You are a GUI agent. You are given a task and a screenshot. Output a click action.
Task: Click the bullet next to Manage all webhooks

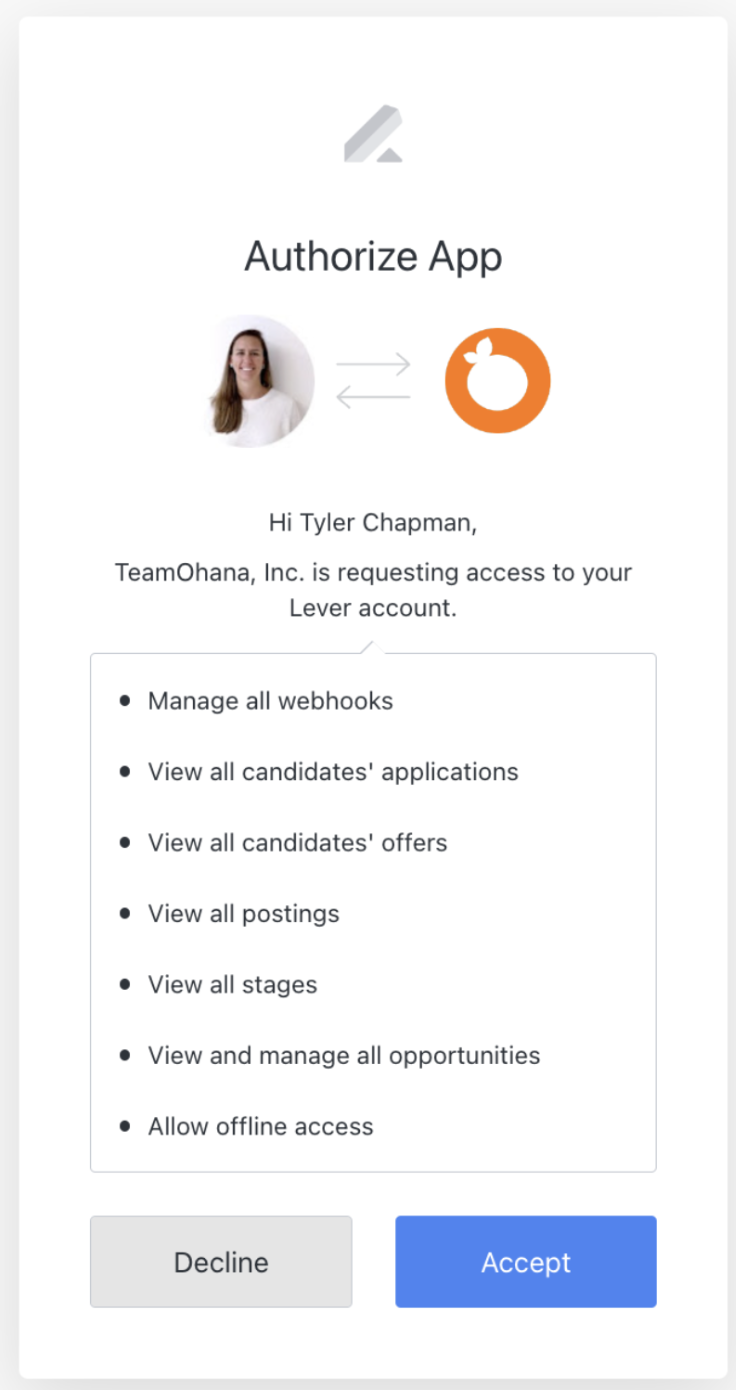tap(124, 701)
